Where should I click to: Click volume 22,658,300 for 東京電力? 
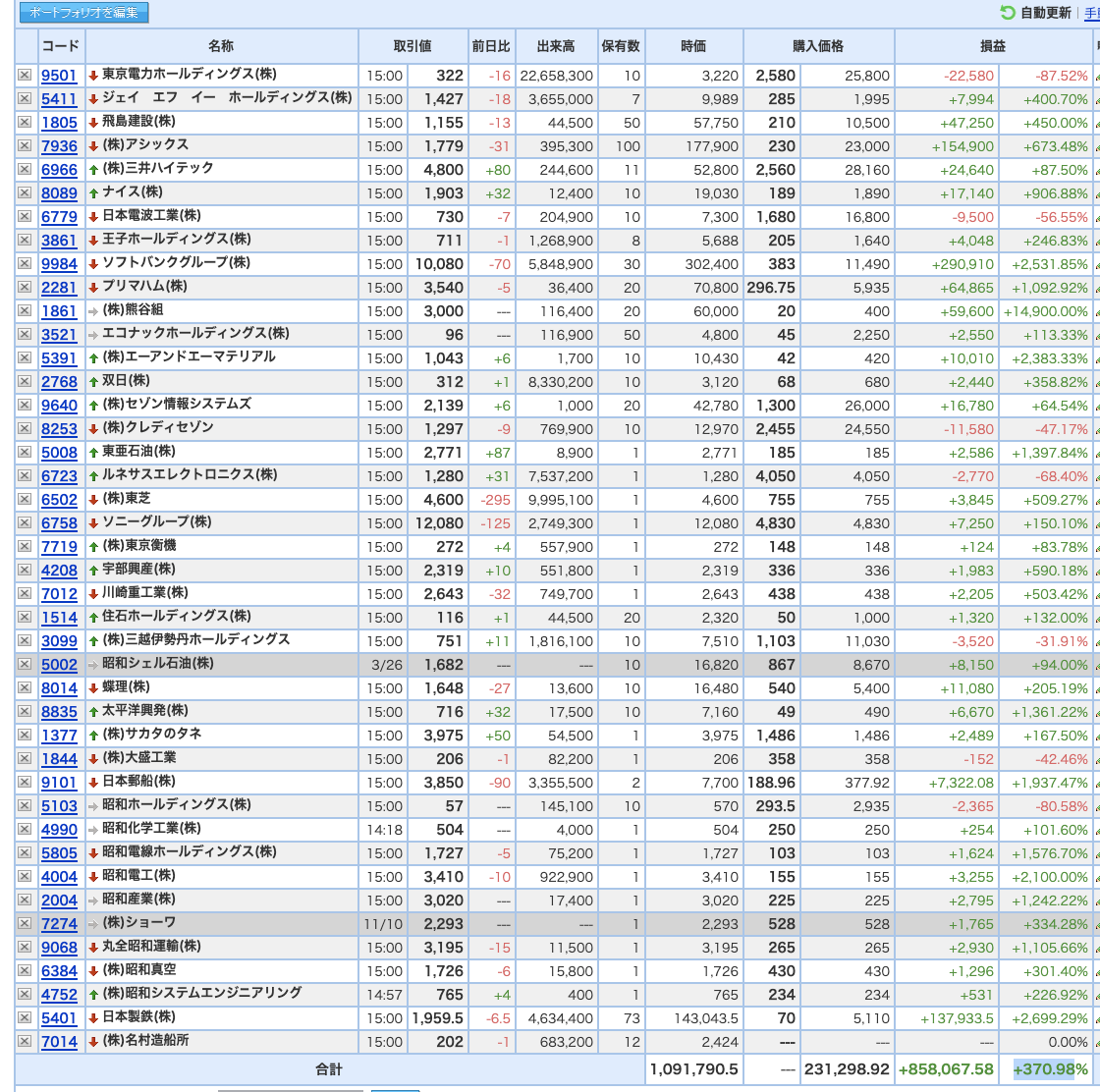coord(556,76)
